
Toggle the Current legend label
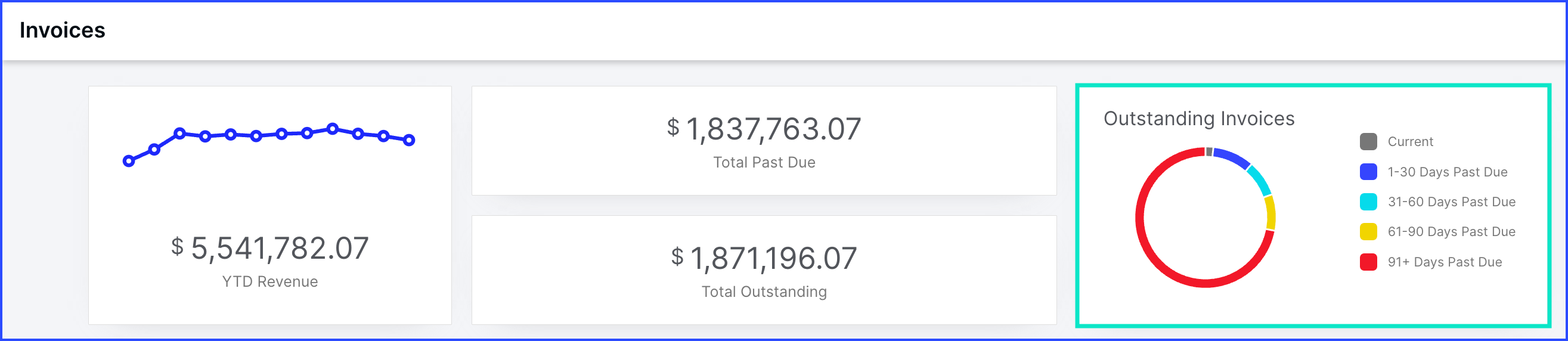[x=1411, y=141]
